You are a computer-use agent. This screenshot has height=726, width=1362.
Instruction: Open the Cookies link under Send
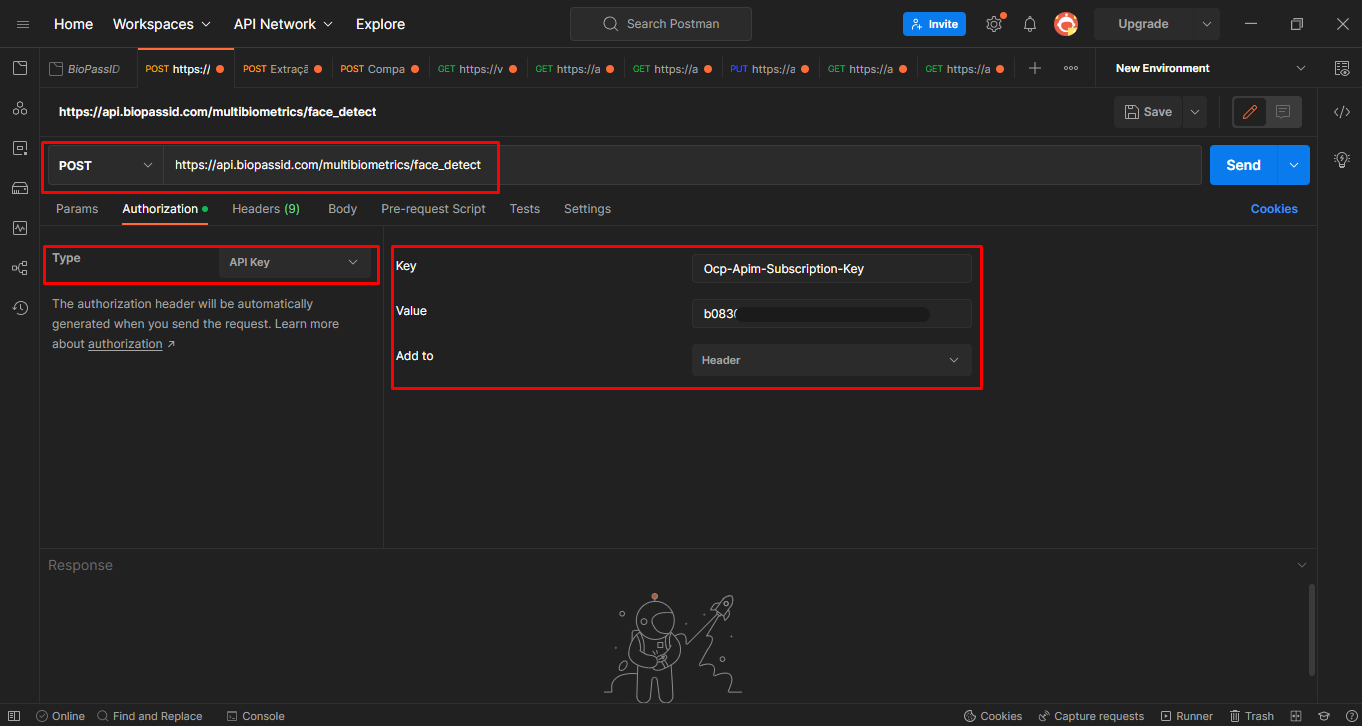pyautogui.click(x=1274, y=209)
